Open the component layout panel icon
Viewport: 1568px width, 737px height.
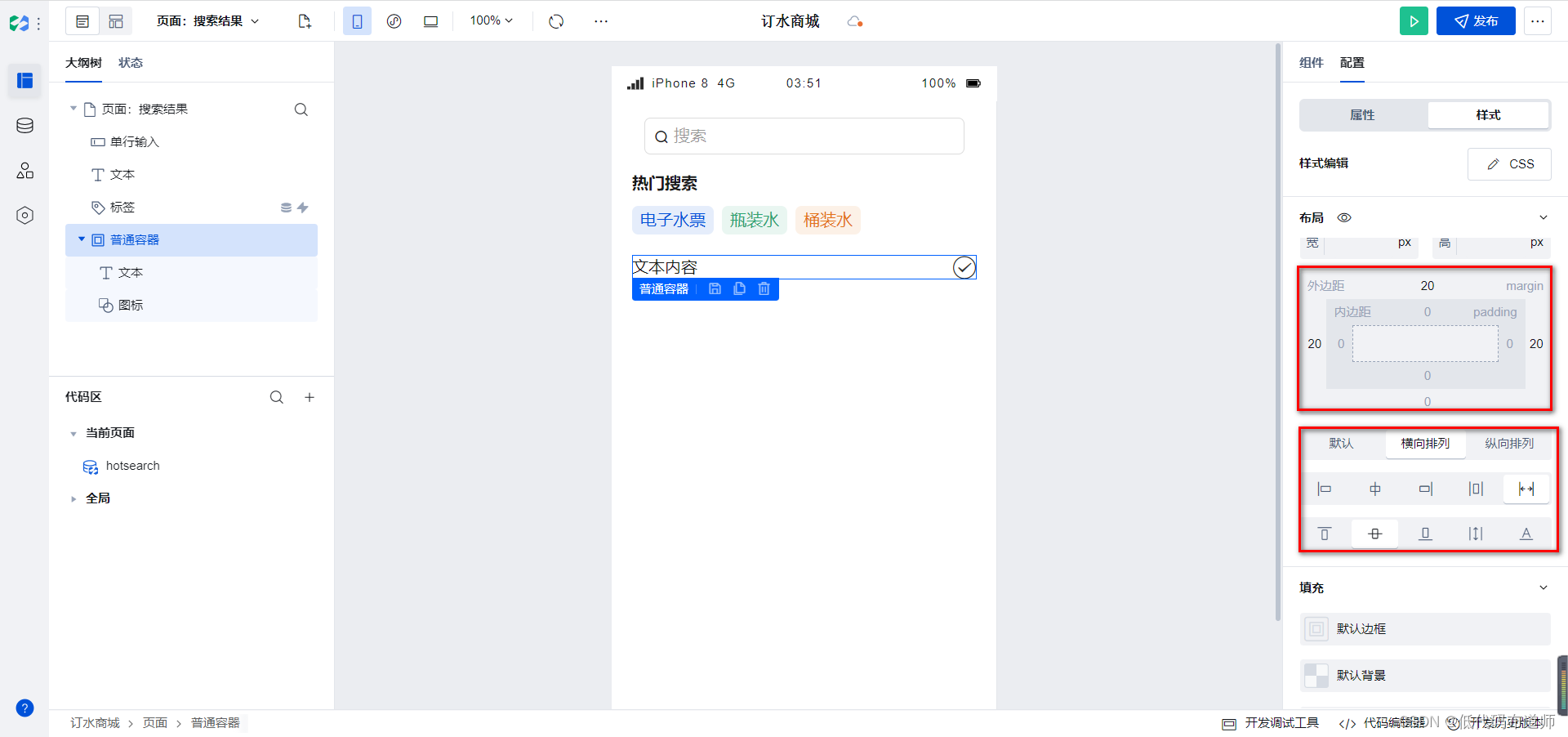116,21
